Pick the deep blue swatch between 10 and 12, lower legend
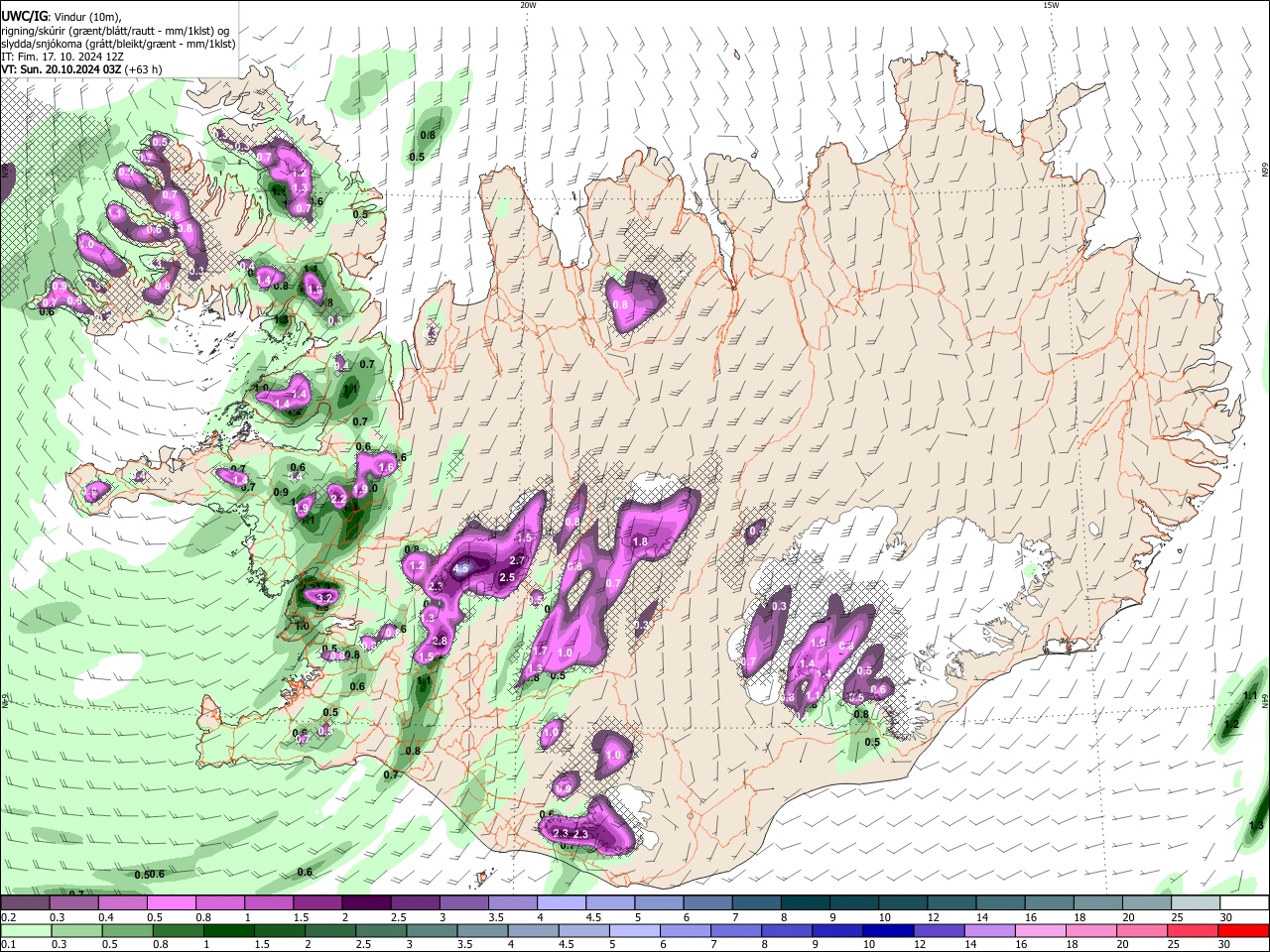The image size is (1270, 952). (889, 930)
